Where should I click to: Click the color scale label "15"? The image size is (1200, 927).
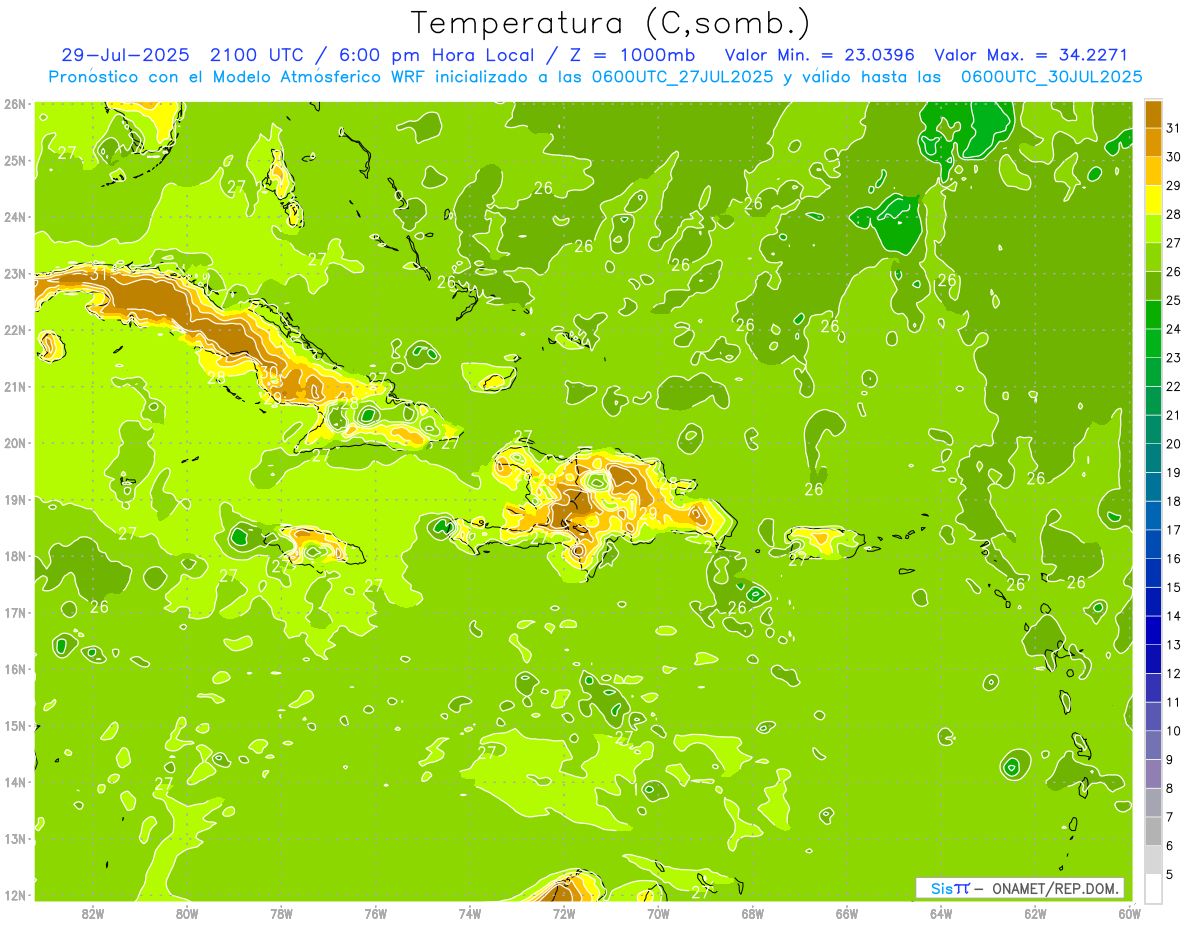coord(1173,587)
